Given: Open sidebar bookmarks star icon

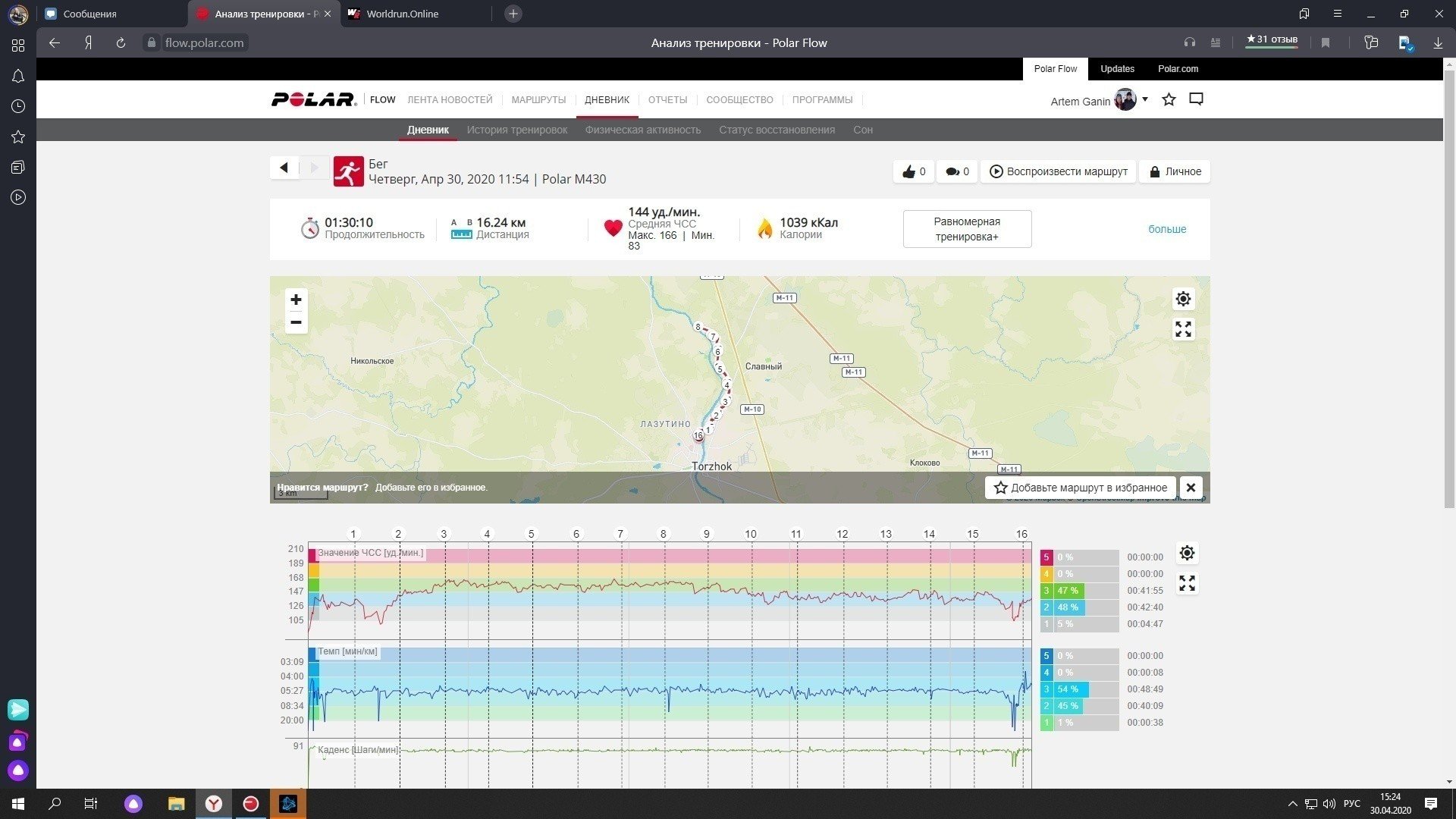Looking at the screenshot, I should point(18,136).
